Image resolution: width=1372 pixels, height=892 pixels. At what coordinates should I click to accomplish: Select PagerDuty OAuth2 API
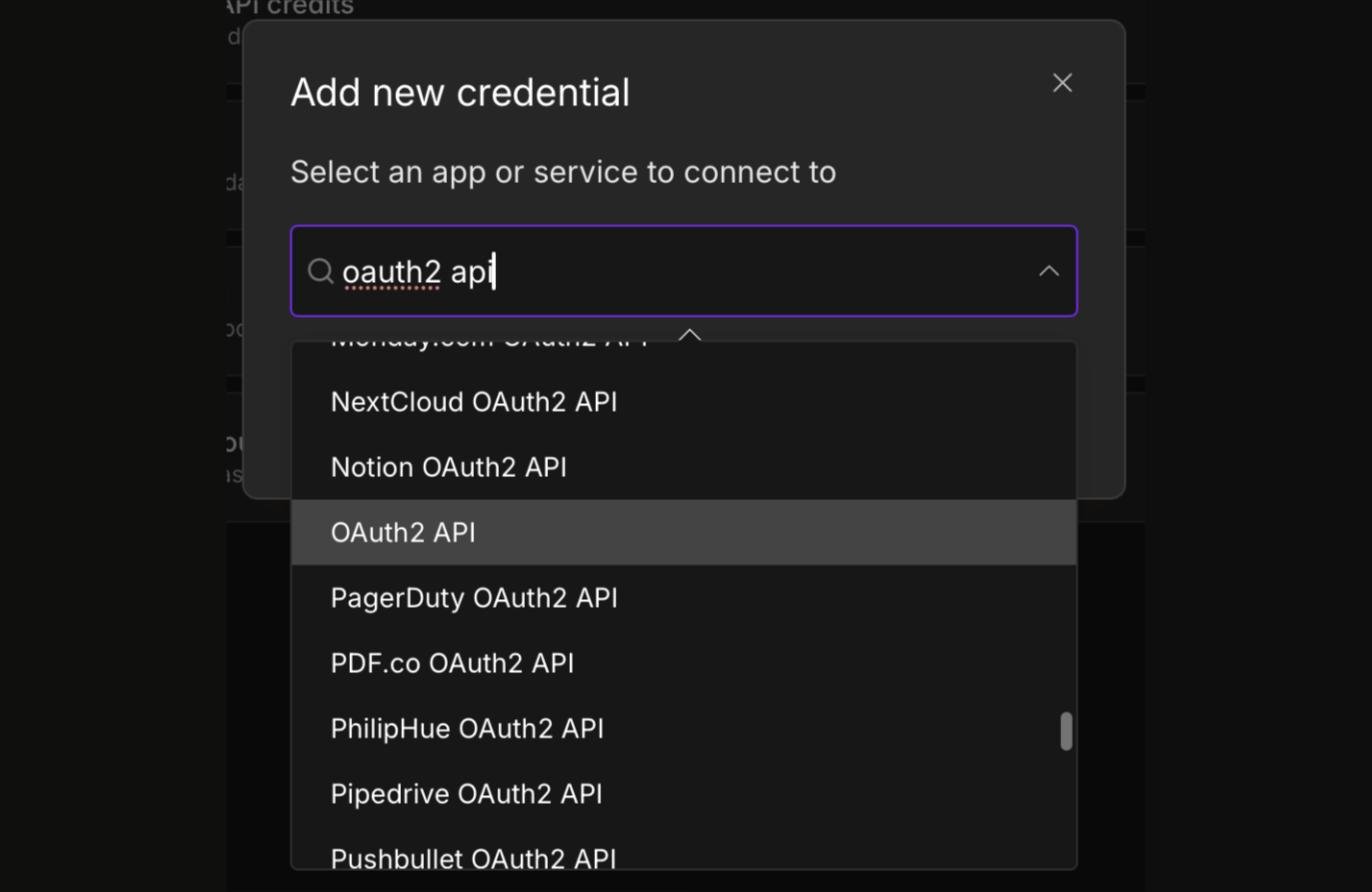tap(684, 598)
